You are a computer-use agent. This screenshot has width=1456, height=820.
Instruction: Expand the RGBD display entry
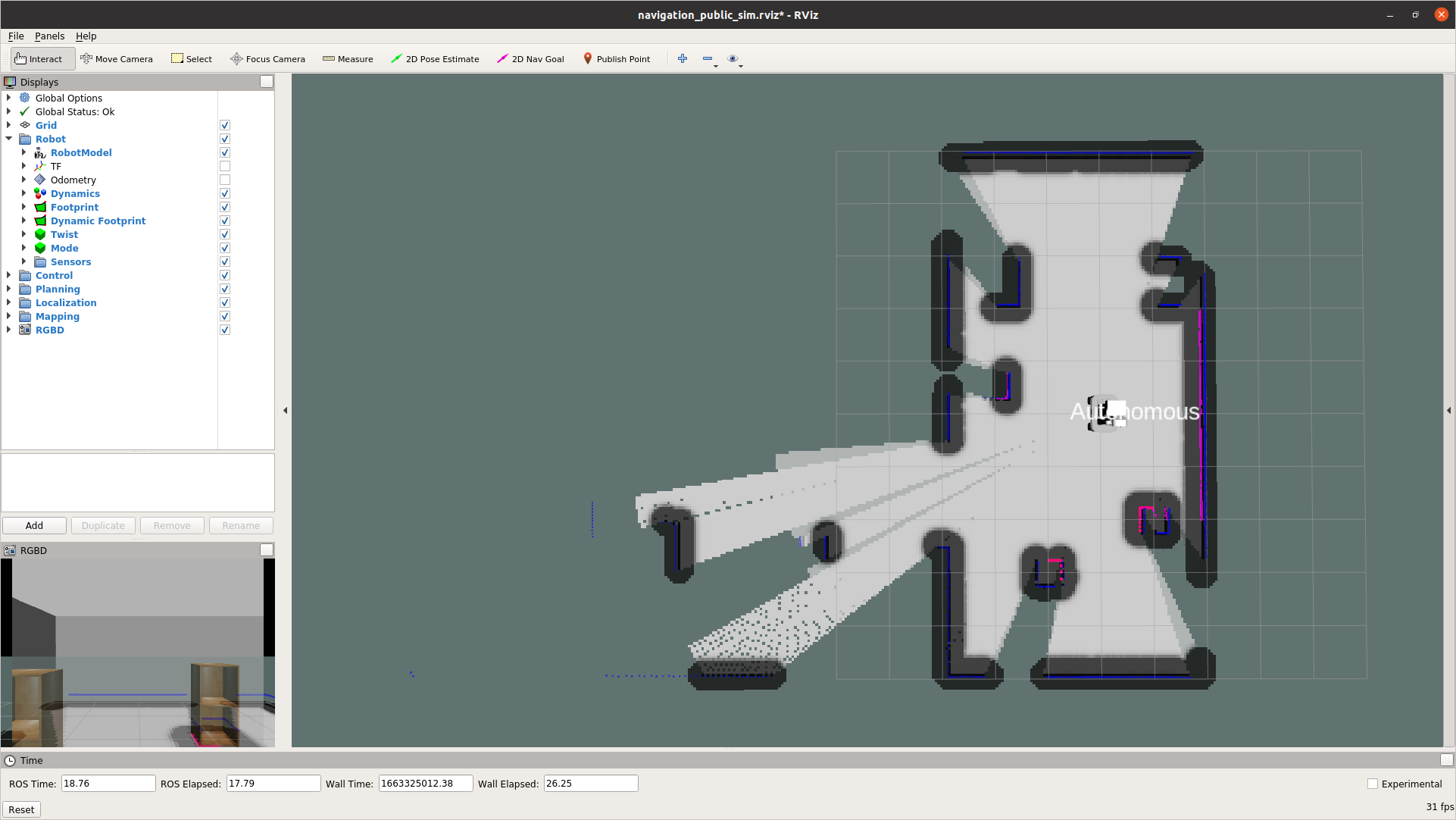[8, 330]
